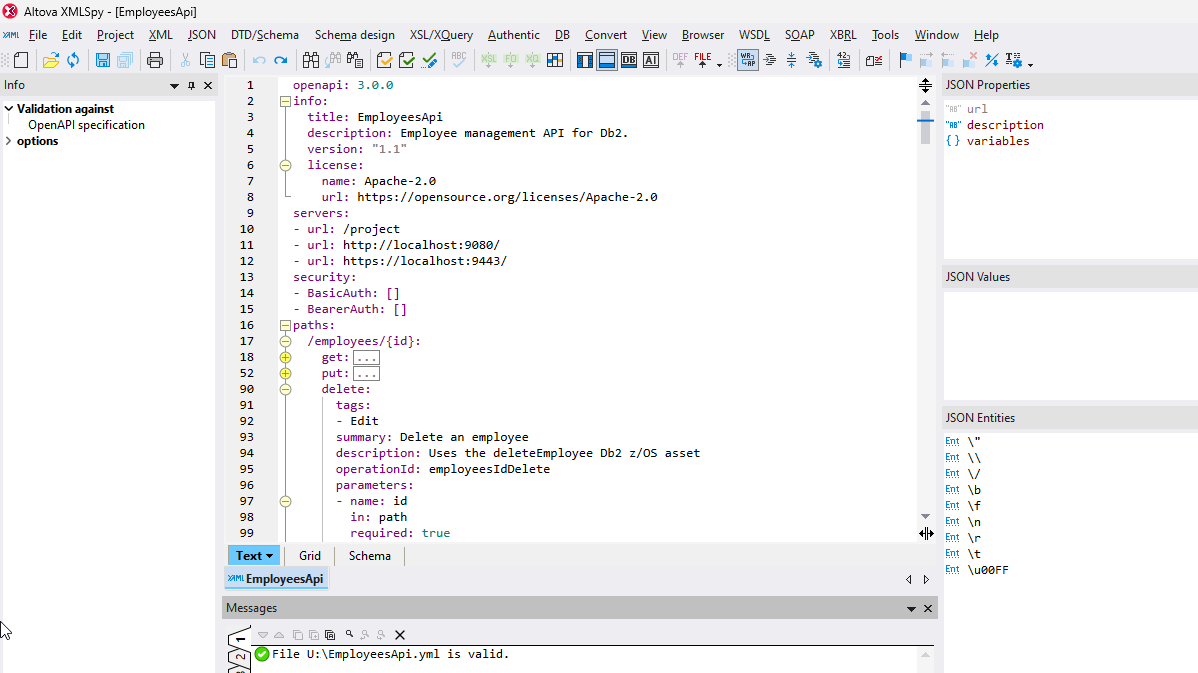Expand the collapsed get section
Image resolution: width=1198 pixels, height=673 pixels.
(285, 357)
